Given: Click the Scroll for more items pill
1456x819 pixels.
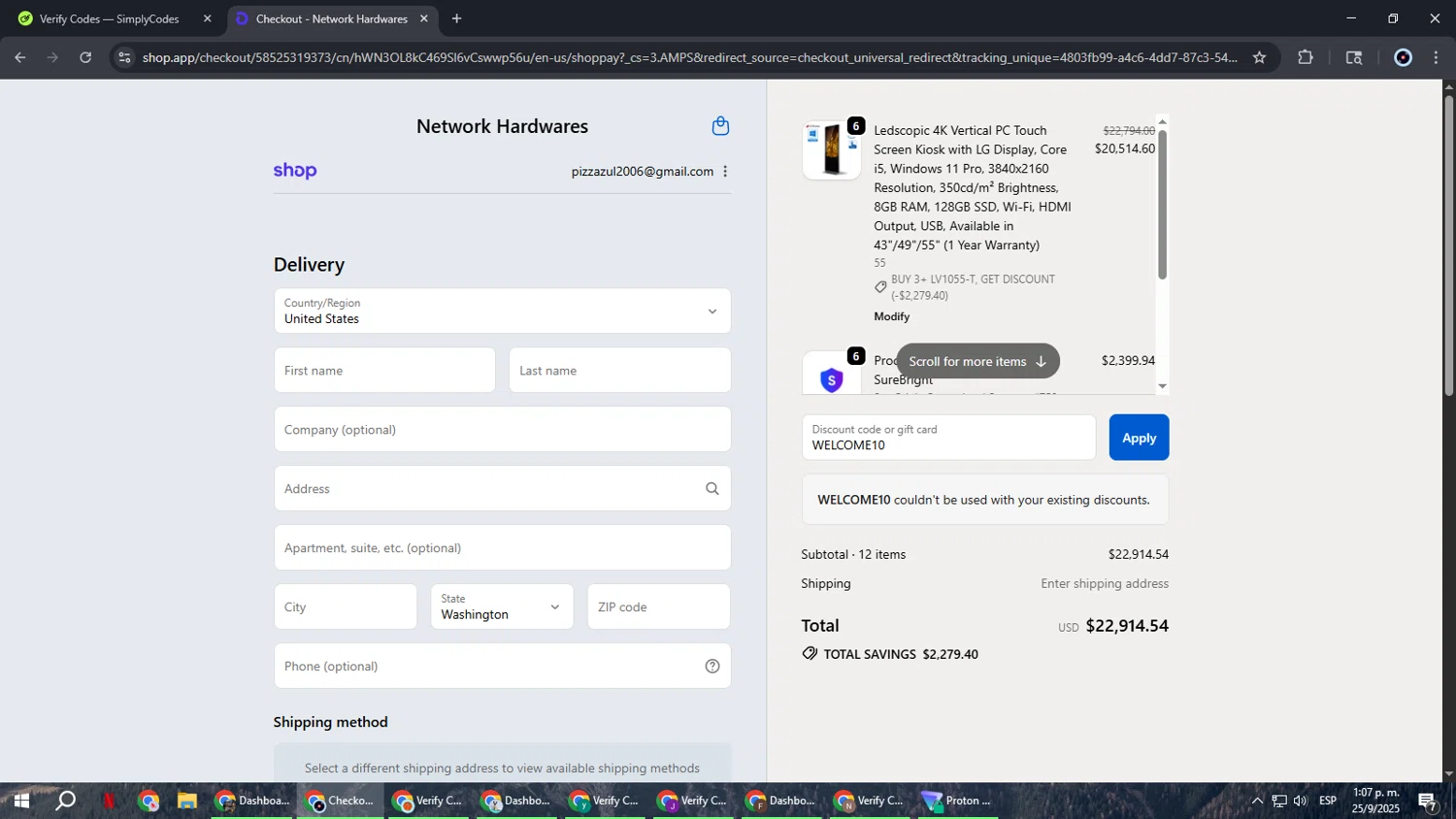Looking at the screenshot, I should pos(977,361).
